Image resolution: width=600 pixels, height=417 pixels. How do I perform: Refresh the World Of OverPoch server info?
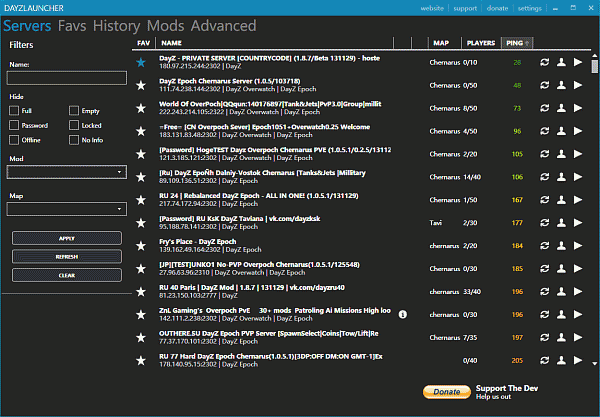click(545, 108)
